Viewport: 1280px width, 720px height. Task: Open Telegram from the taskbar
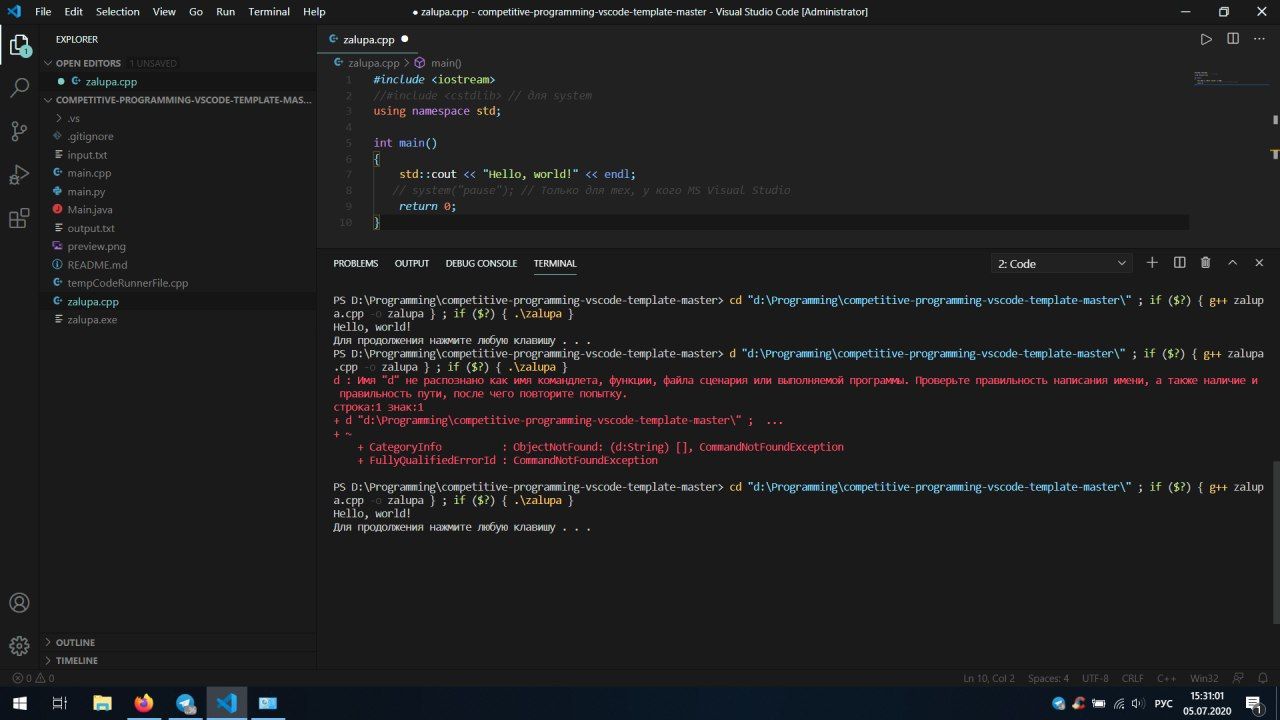click(185, 703)
